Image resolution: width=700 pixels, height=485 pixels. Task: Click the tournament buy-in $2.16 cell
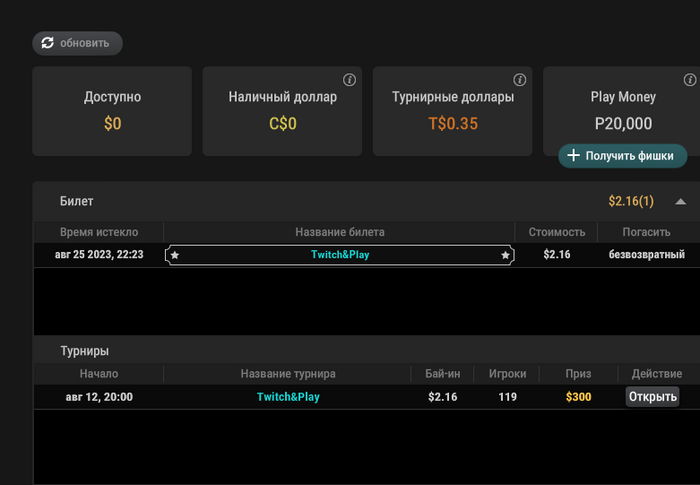(x=442, y=397)
